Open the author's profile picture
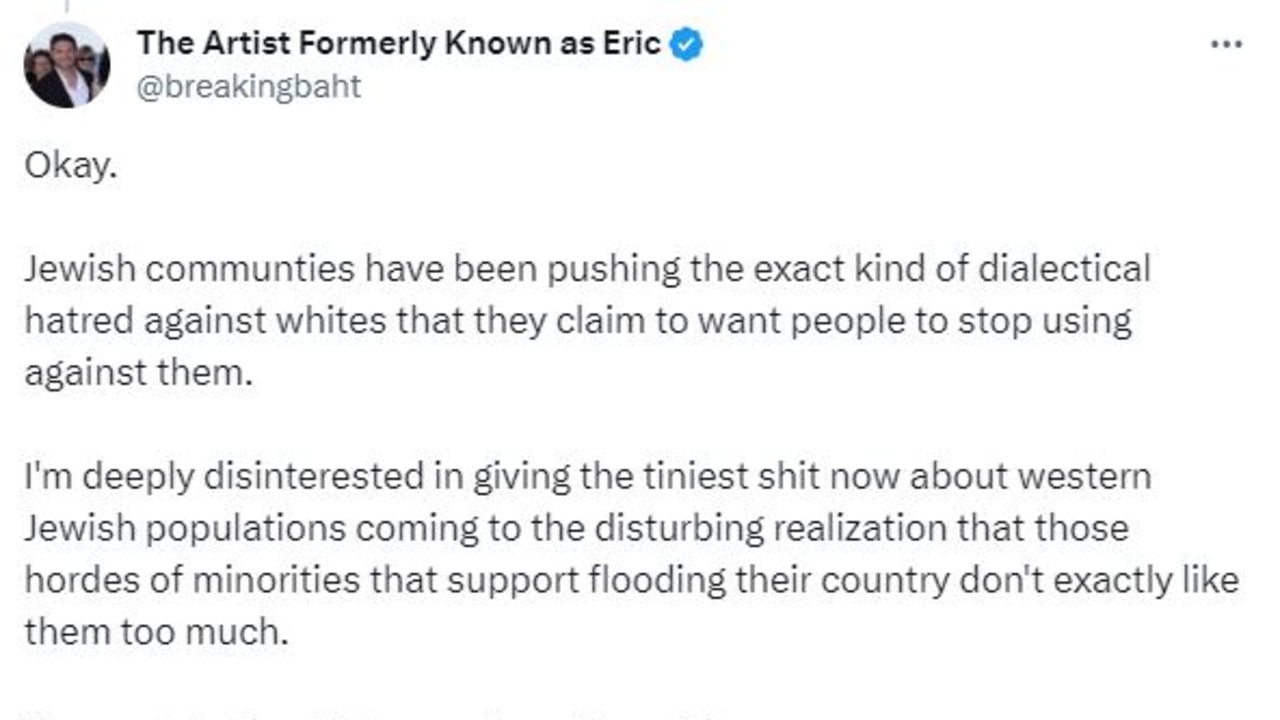 tap(67, 65)
